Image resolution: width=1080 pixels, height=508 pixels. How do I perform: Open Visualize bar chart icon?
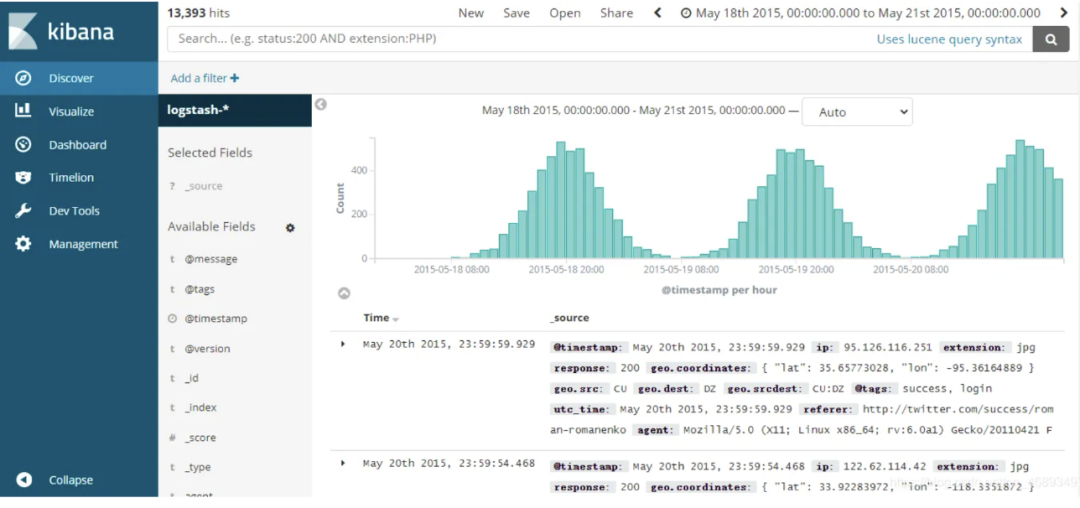tap(23, 110)
